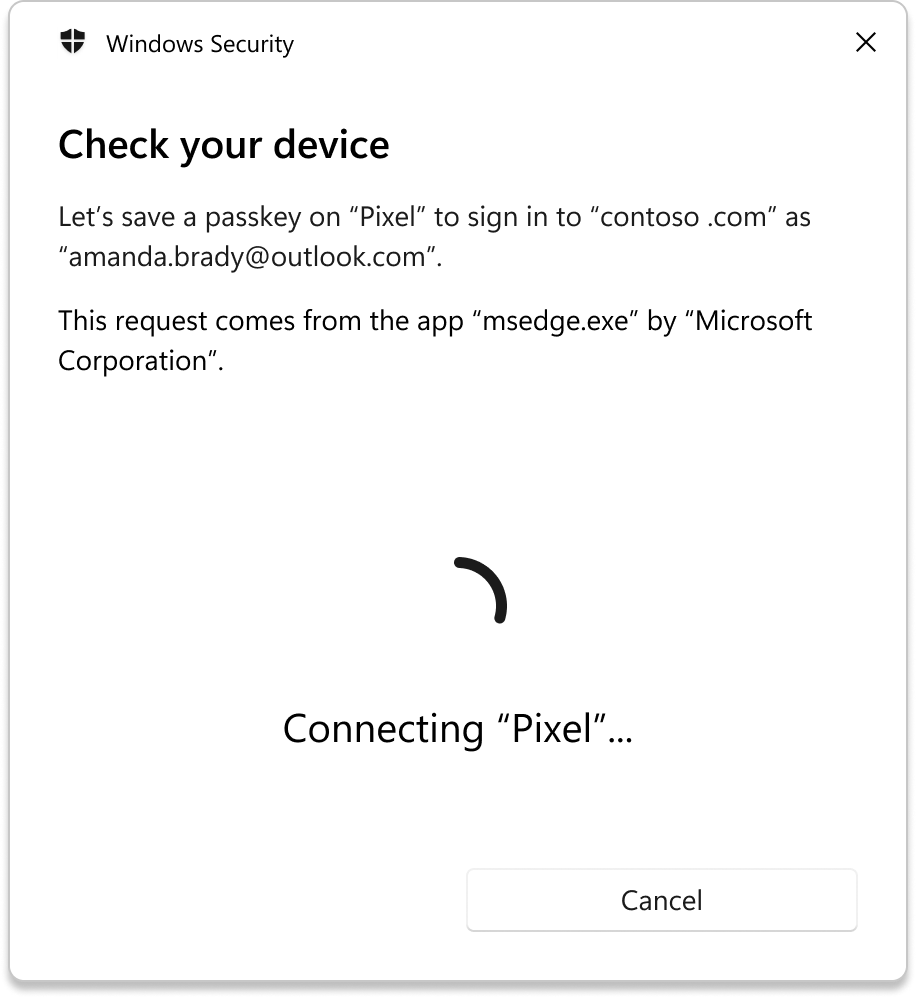Click the word Connecting in status message
916x998 pixels.
point(384,729)
